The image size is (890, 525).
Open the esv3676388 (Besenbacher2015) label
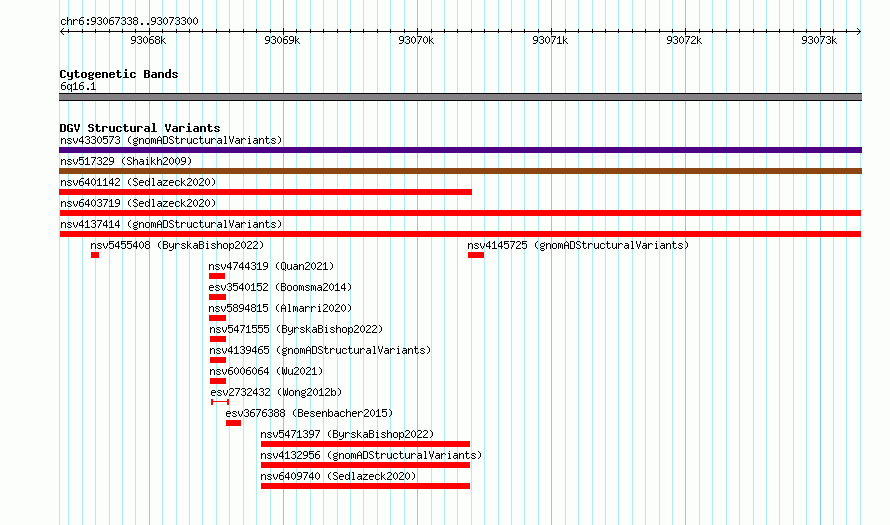click(309, 413)
